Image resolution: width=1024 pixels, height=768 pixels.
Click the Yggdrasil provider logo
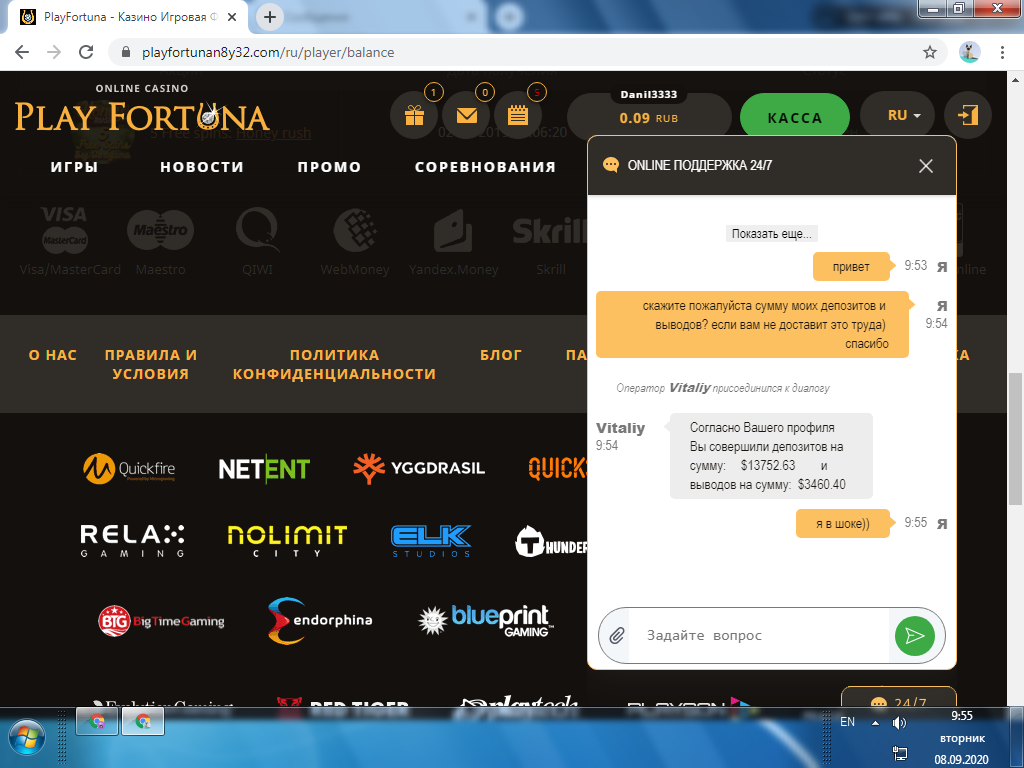click(419, 468)
